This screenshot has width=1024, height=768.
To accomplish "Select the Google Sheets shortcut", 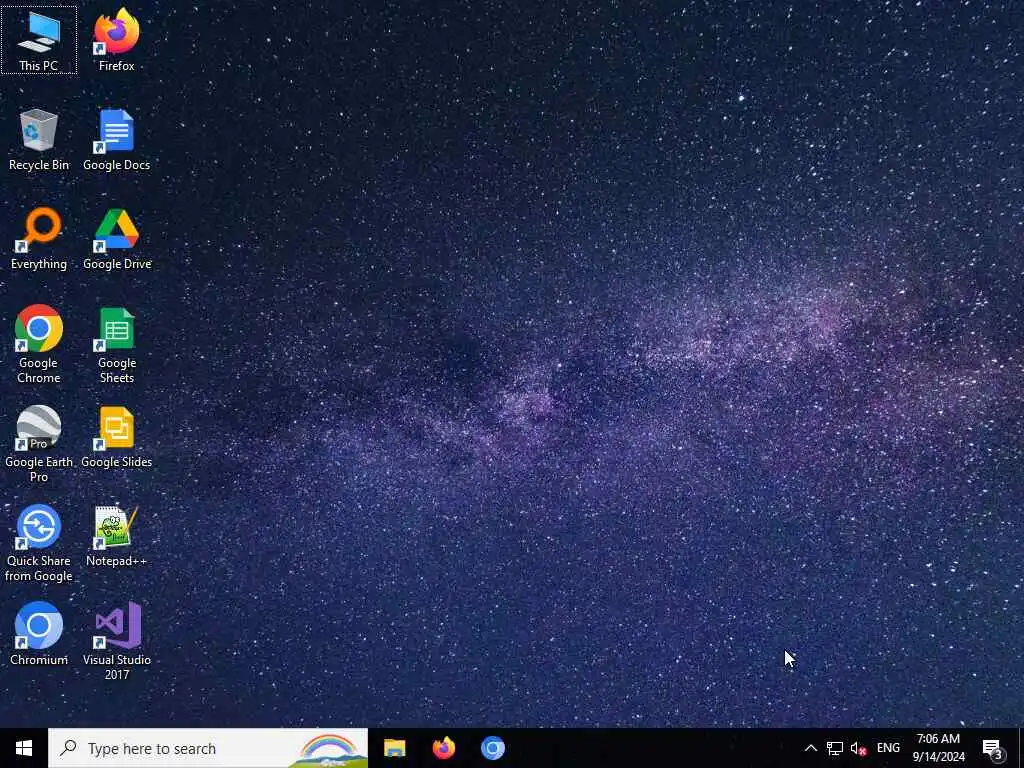I will pyautogui.click(x=116, y=345).
